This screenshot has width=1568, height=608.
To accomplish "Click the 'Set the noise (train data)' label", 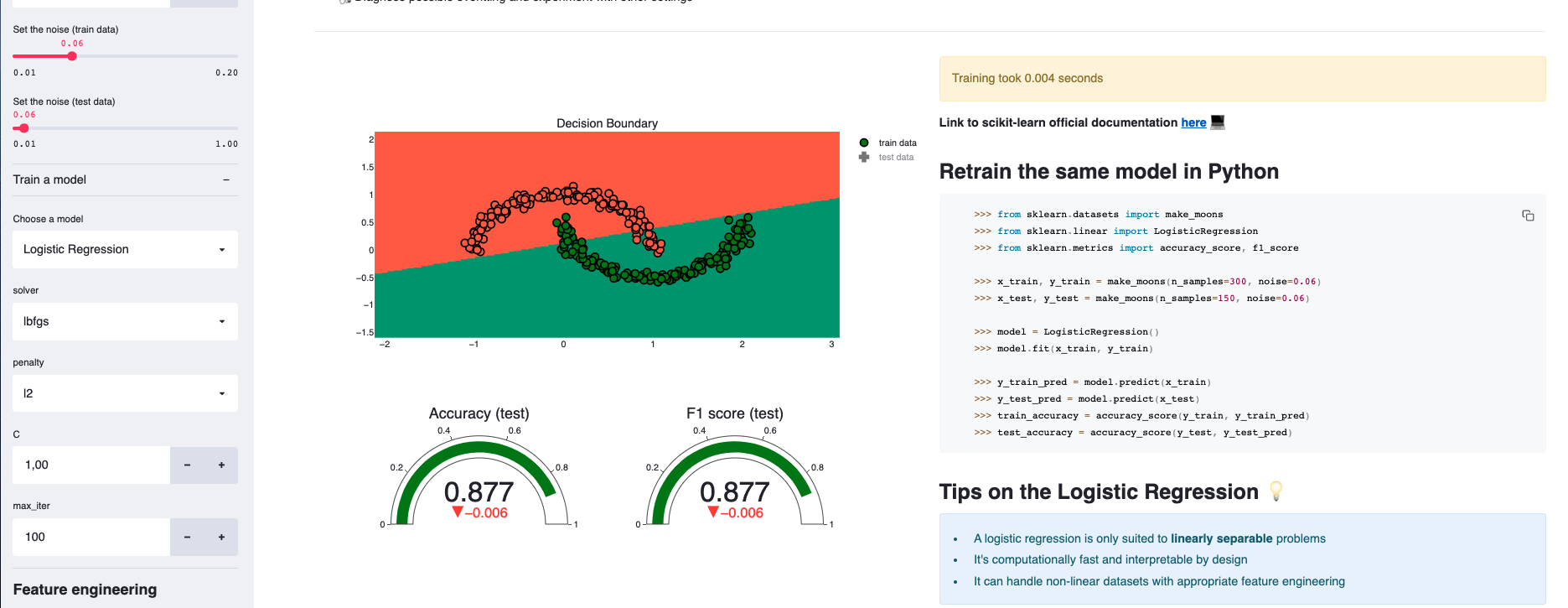I will tap(65, 29).
